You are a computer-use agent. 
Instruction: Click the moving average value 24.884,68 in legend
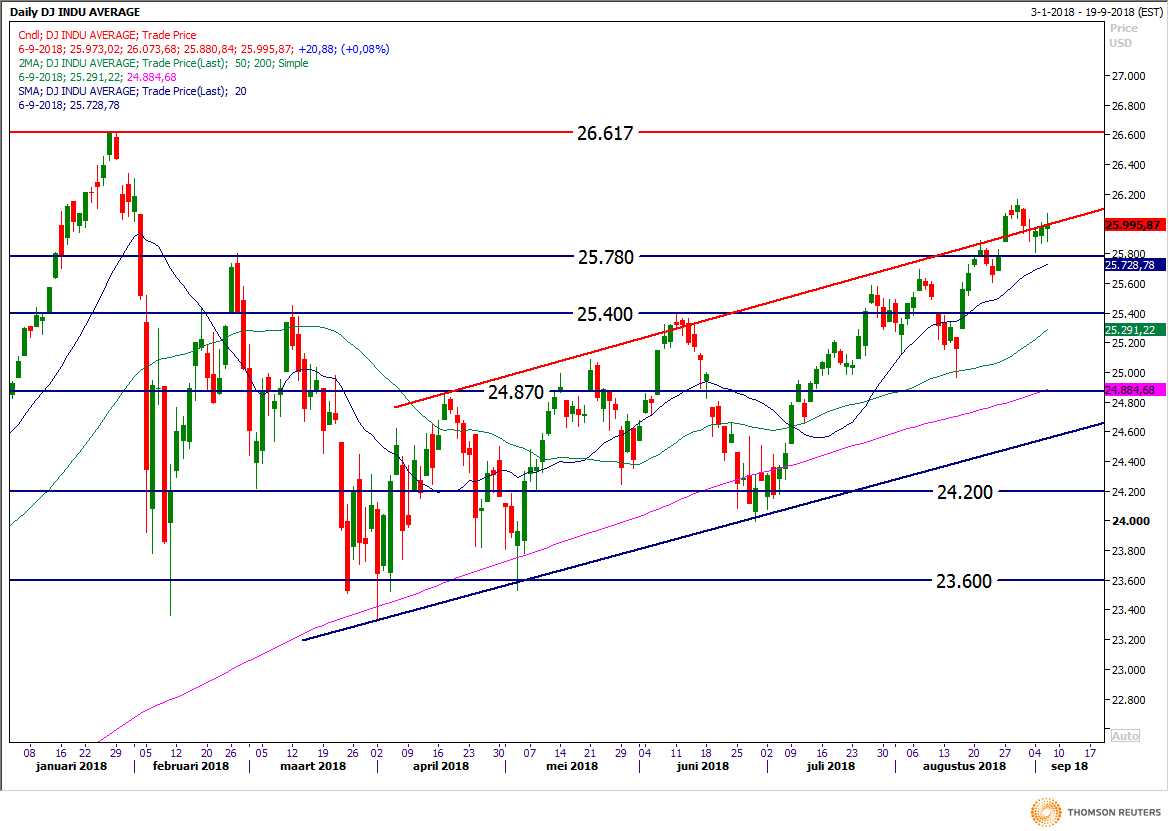pyautogui.click(x=151, y=78)
